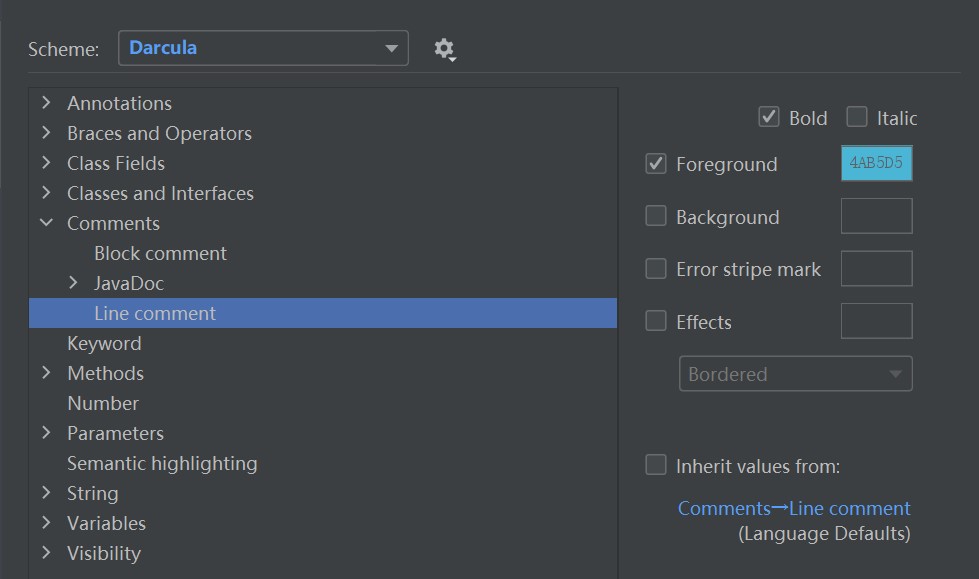
Task: Enable the Effects checkbox
Action: 656,321
